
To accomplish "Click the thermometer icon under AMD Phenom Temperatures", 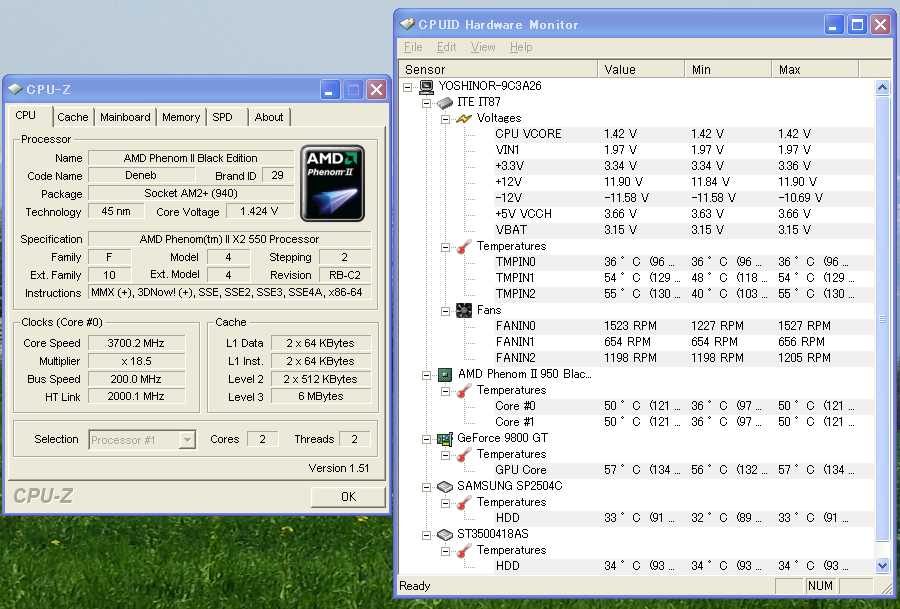I will [x=464, y=391].
